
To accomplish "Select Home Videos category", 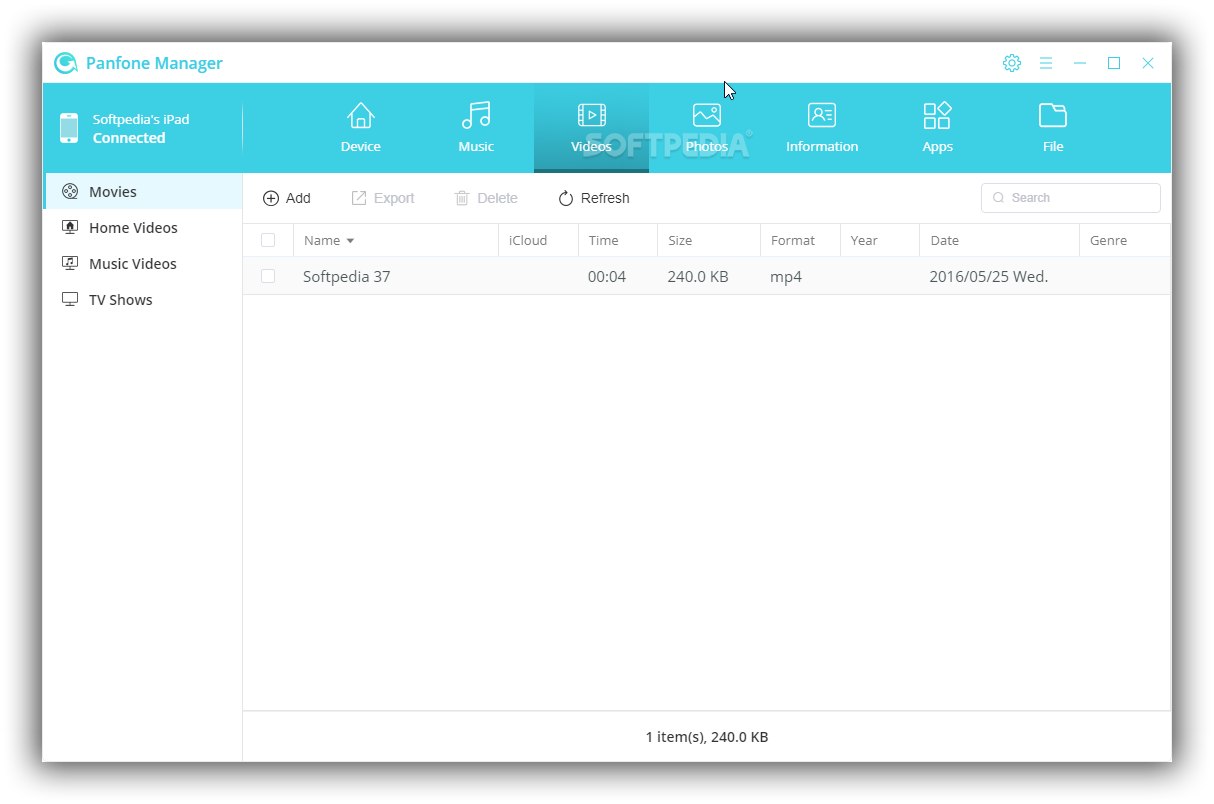I will click(143, 227).
